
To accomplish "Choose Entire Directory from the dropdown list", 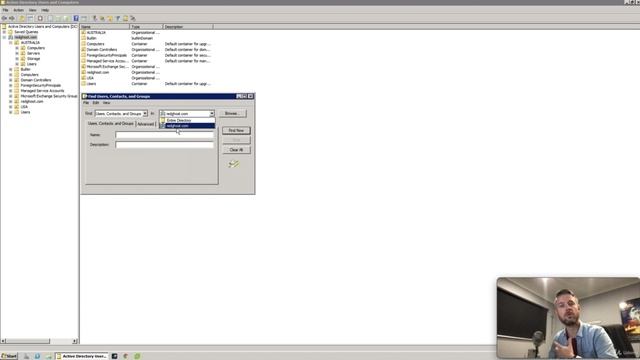I will (187, 120).
